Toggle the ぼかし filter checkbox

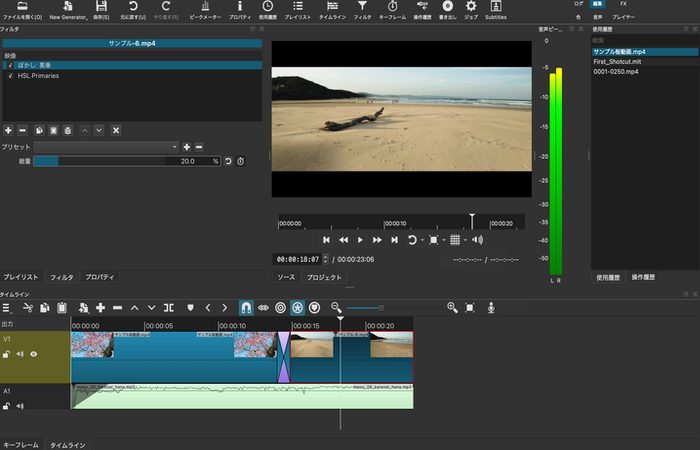(x=9, y=65)
